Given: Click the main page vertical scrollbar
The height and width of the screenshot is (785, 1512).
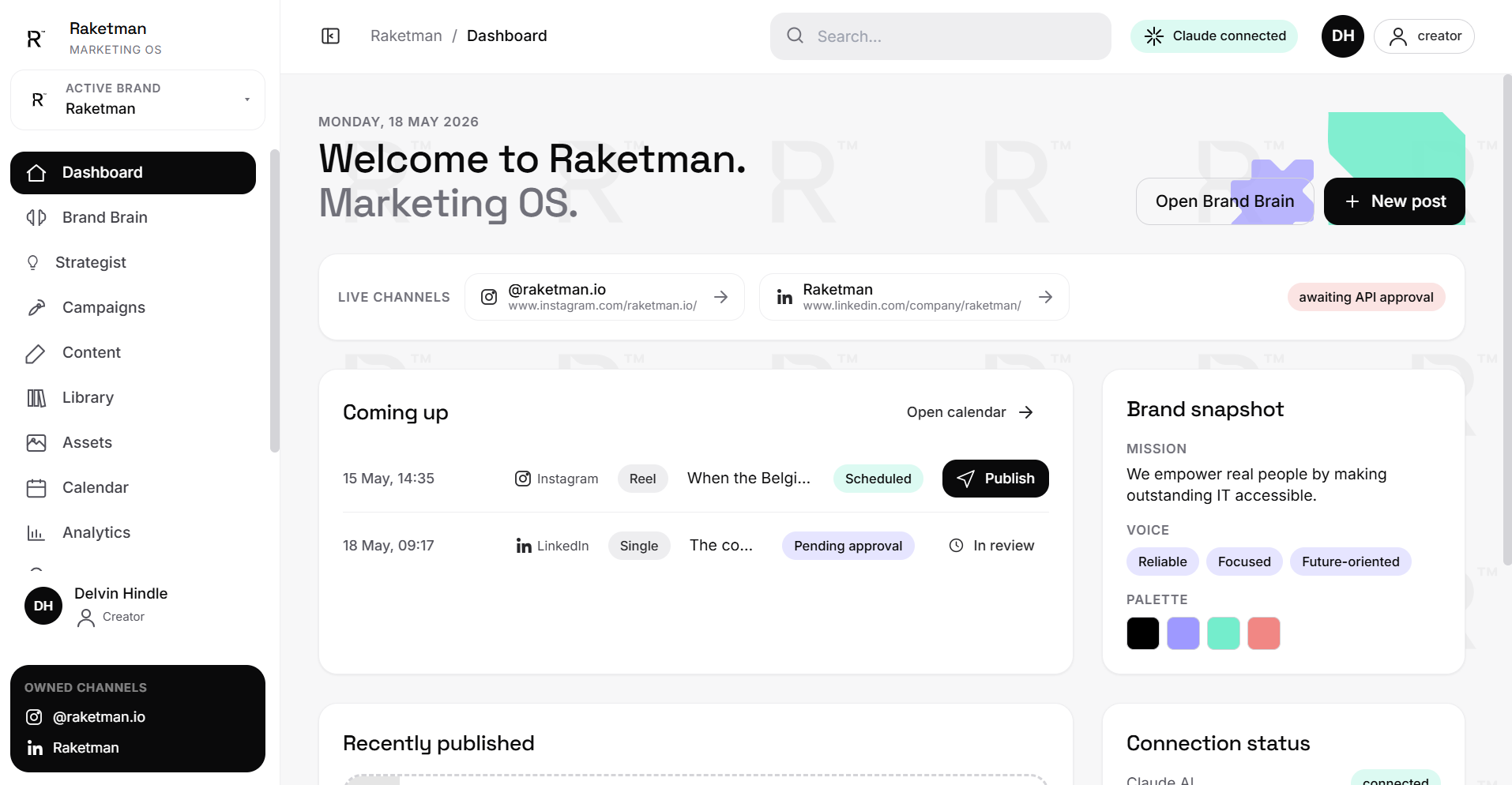Looking at the screenshot, I should pos(1507,319).
